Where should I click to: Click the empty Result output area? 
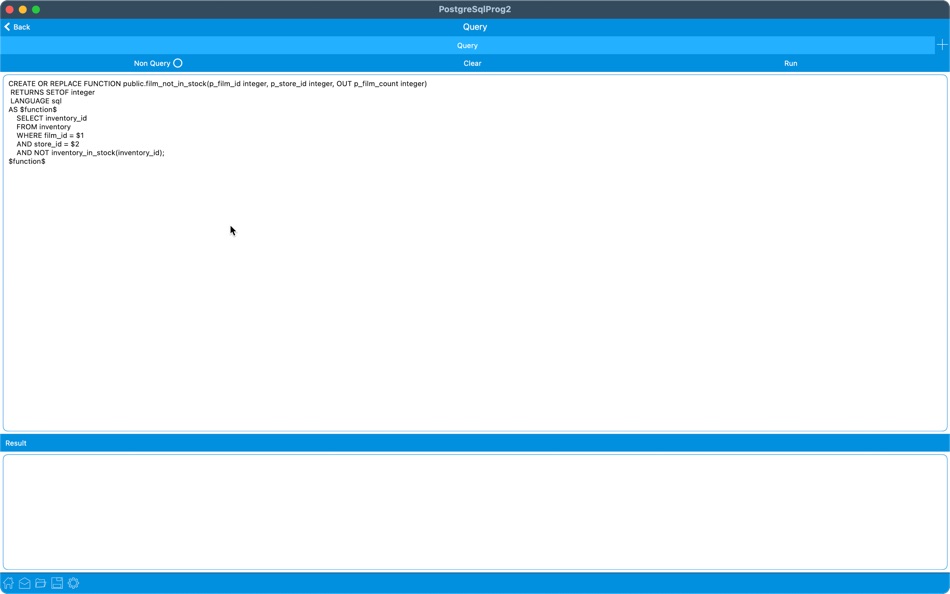(x=475, y=510)
